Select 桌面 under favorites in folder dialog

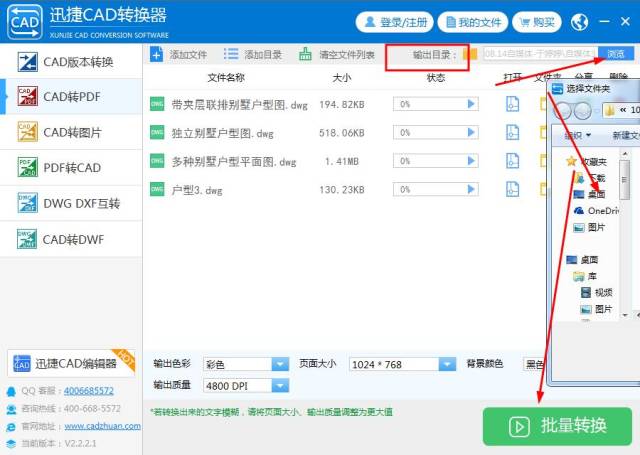click(589, 194)
